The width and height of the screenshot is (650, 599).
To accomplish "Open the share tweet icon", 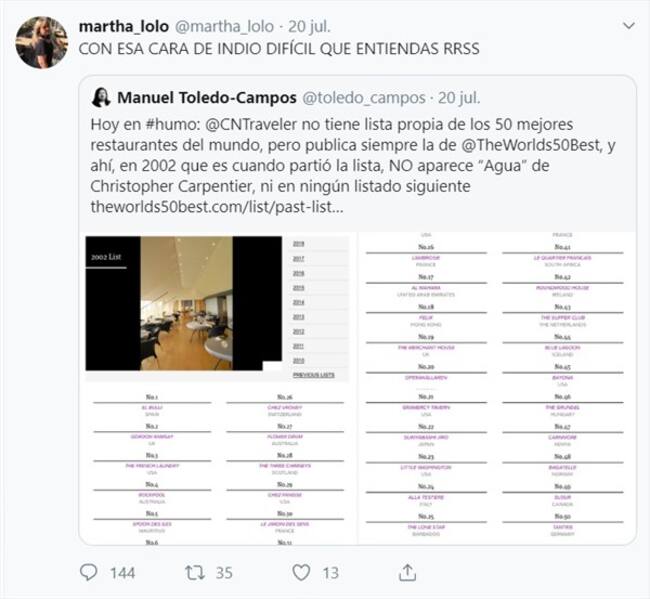I will pyautogui.click(x=406, y=572).
